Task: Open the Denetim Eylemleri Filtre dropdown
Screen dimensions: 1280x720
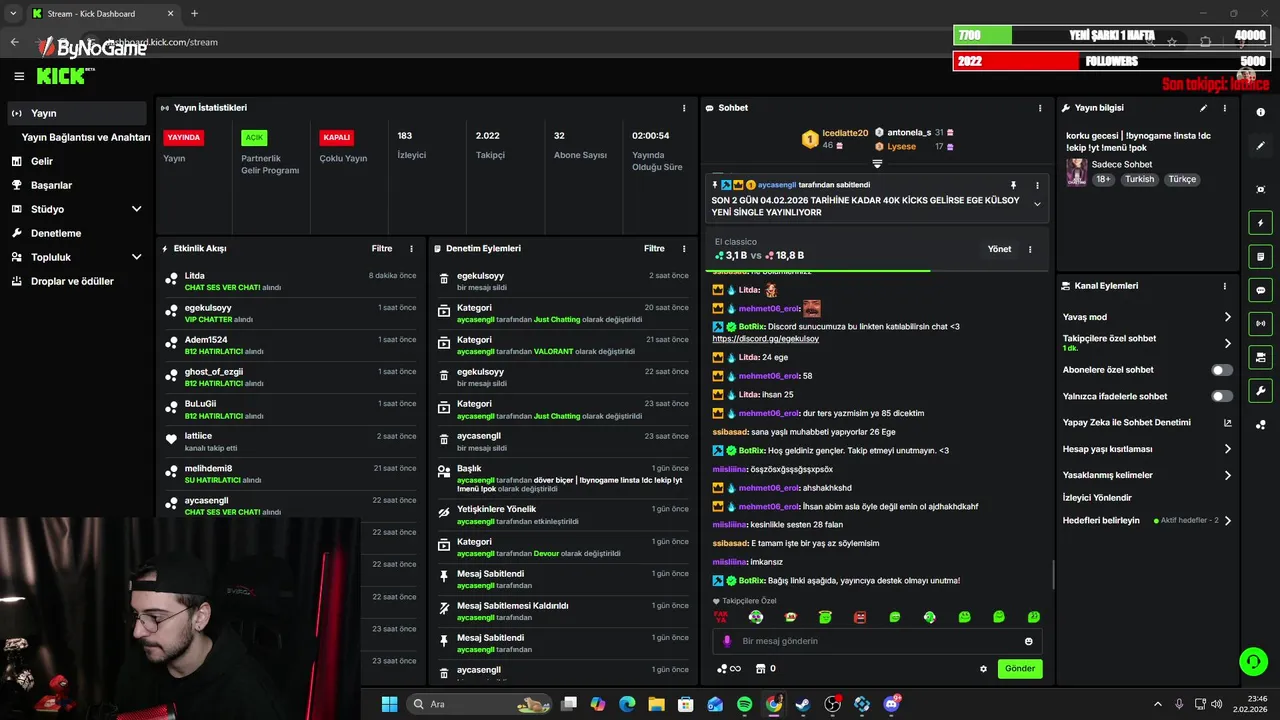Action: point(654,248)
